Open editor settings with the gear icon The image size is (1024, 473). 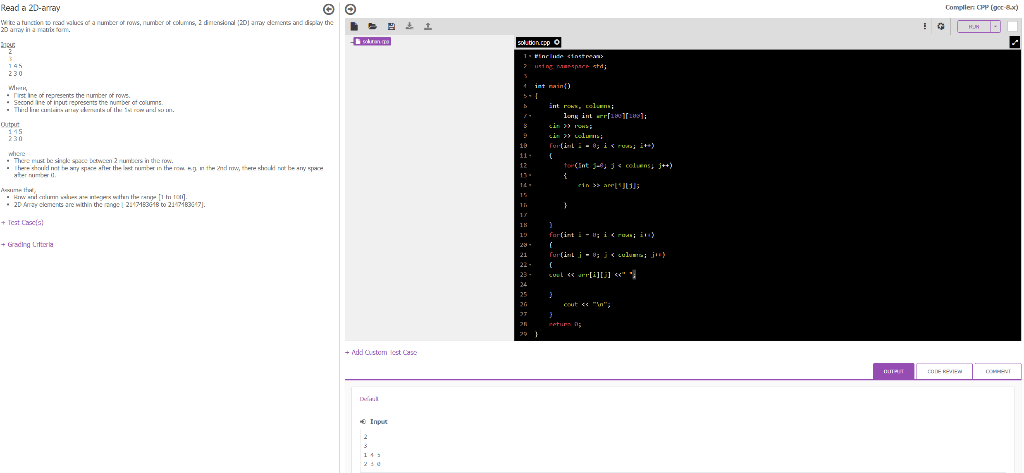click(940, 27)
